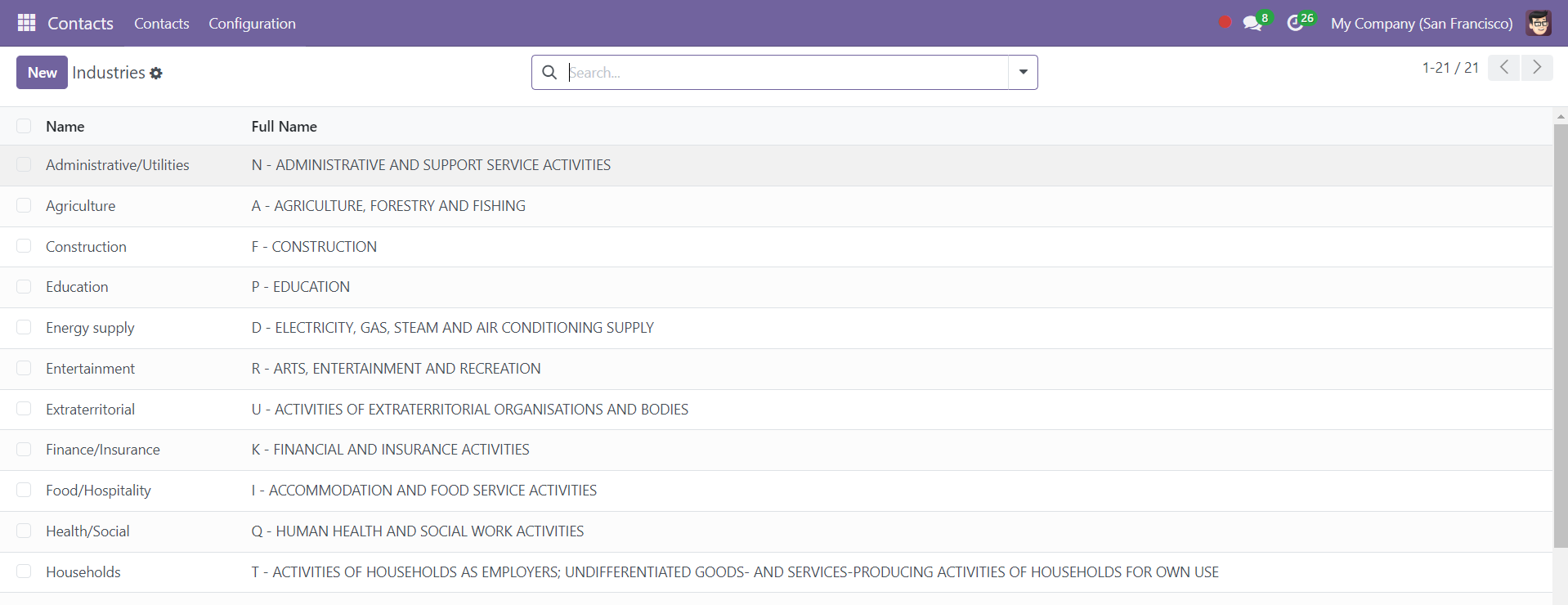
Task: Open the Contacts menu item
Action: pyautogui.click(x=162, y=24)
